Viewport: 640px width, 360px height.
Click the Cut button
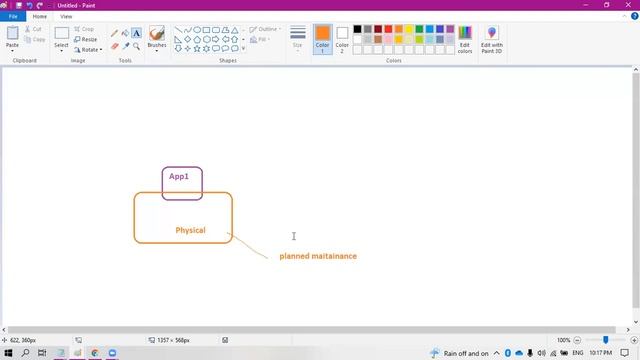pos(33,29)
